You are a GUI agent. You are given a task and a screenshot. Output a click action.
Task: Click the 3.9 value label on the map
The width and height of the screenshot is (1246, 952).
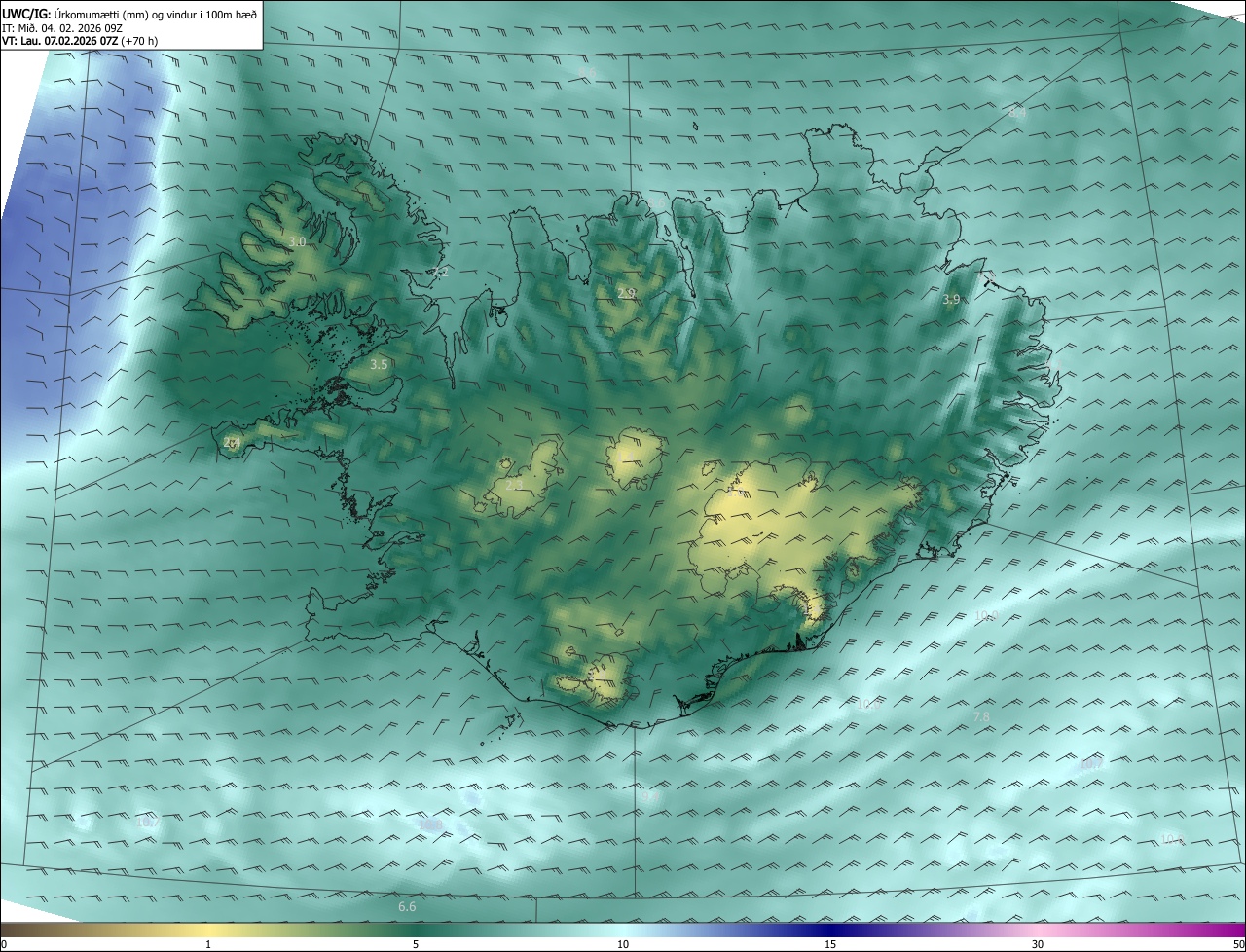coord(951,299)
